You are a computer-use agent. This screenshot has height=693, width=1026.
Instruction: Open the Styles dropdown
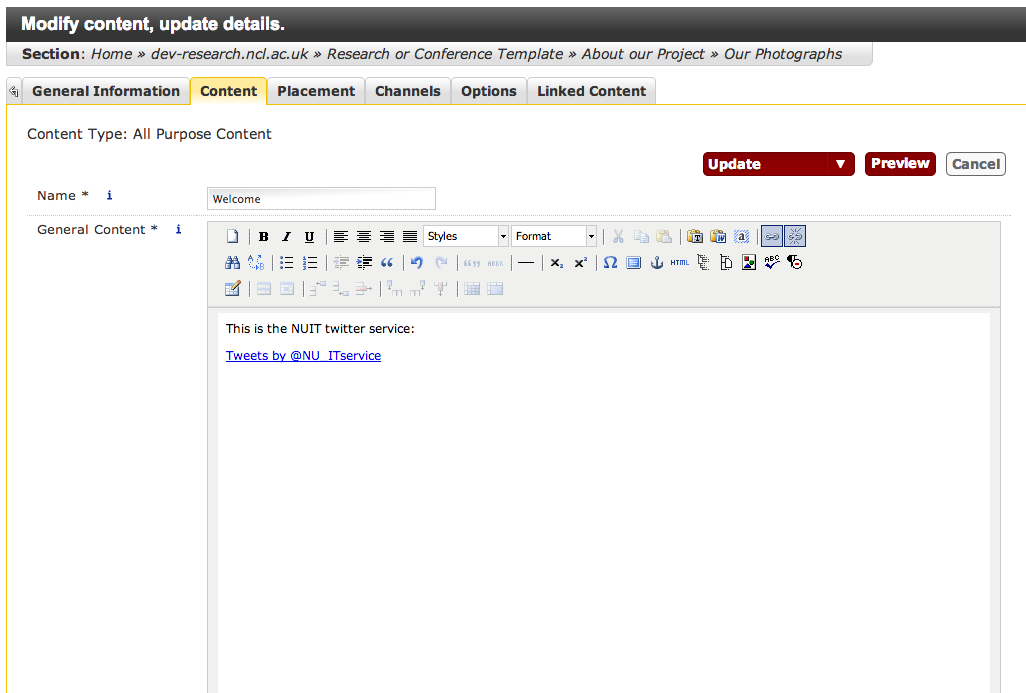[466, 237]
